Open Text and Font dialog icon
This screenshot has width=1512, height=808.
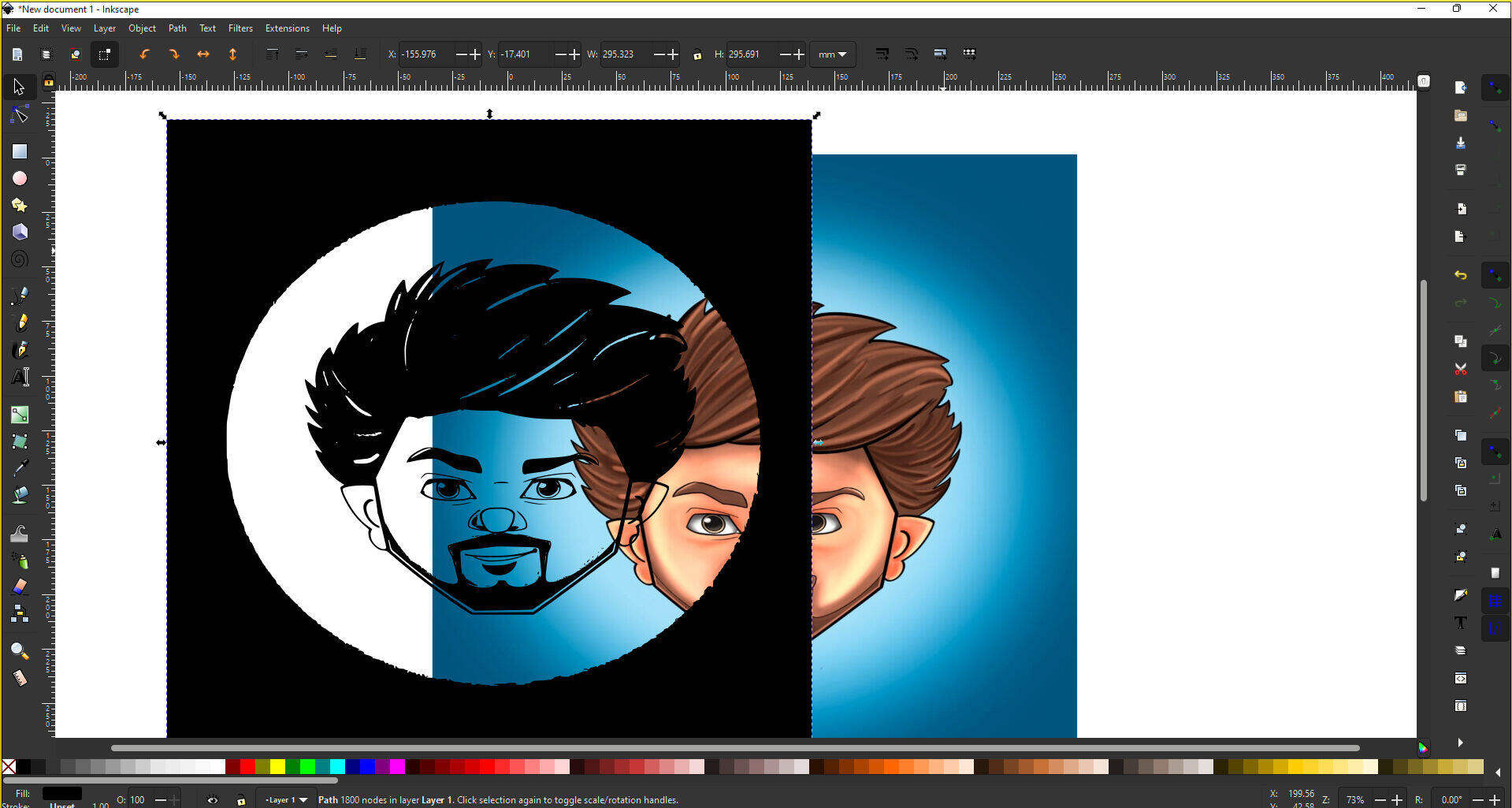1460,623
